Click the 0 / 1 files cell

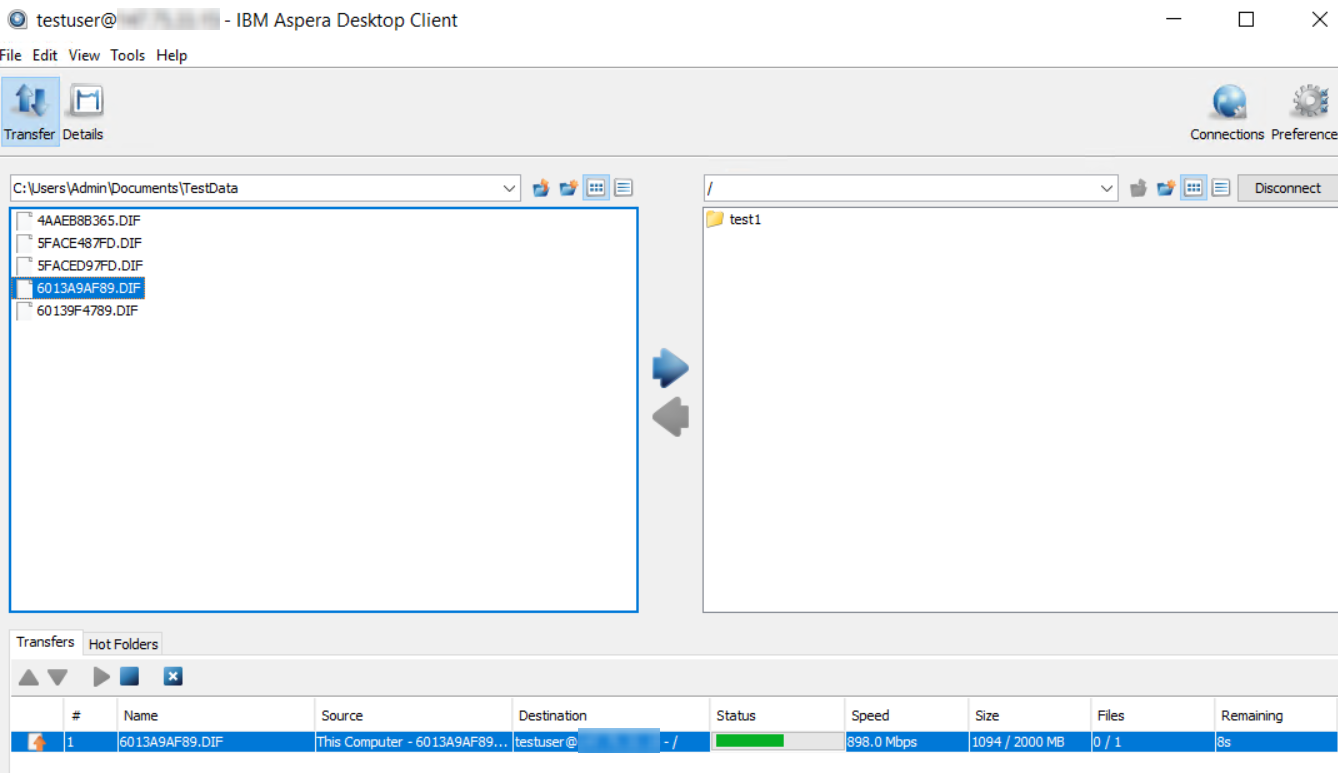(1153, 742)
